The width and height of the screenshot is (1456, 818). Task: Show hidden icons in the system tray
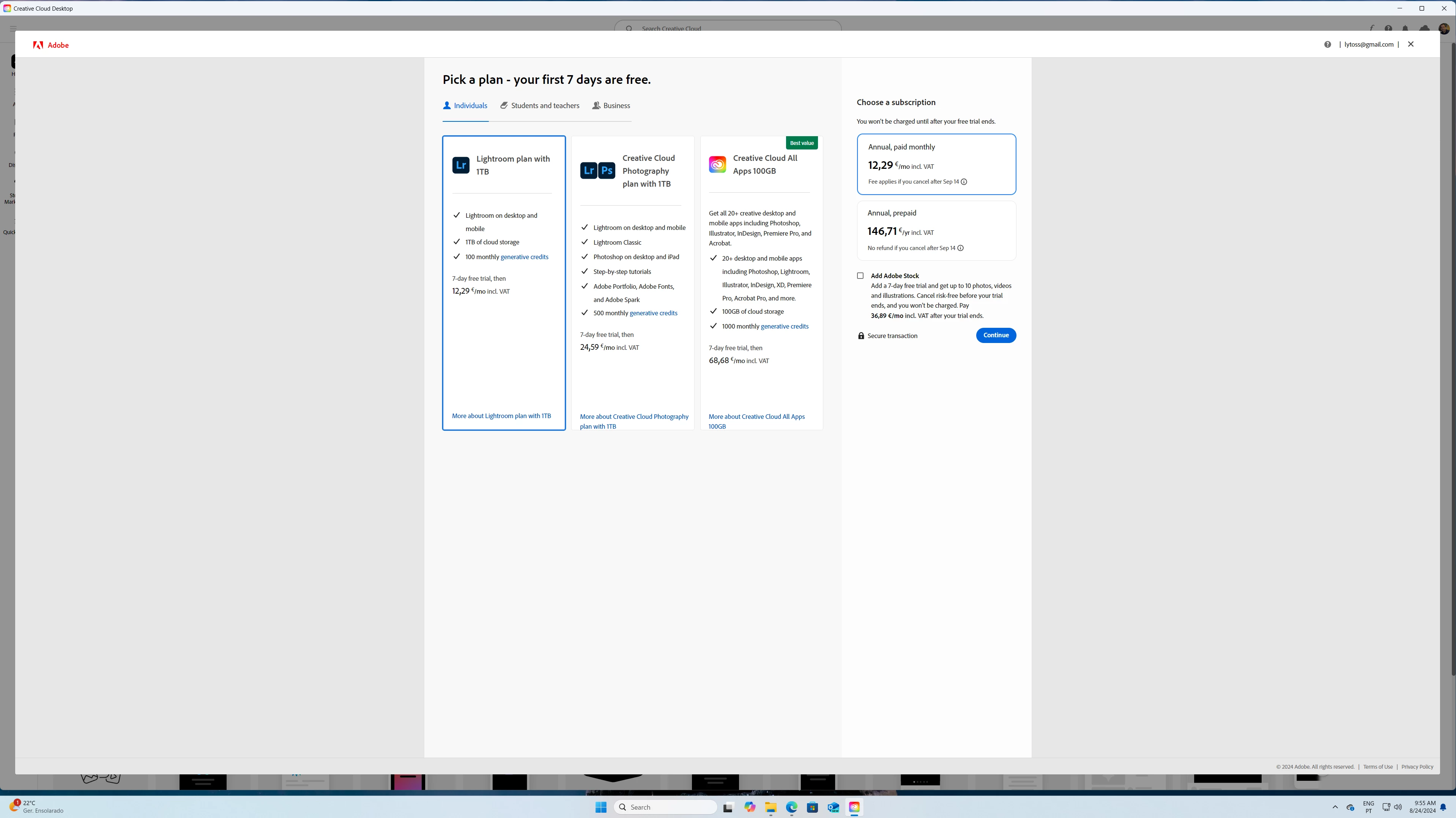[1335, 807]
